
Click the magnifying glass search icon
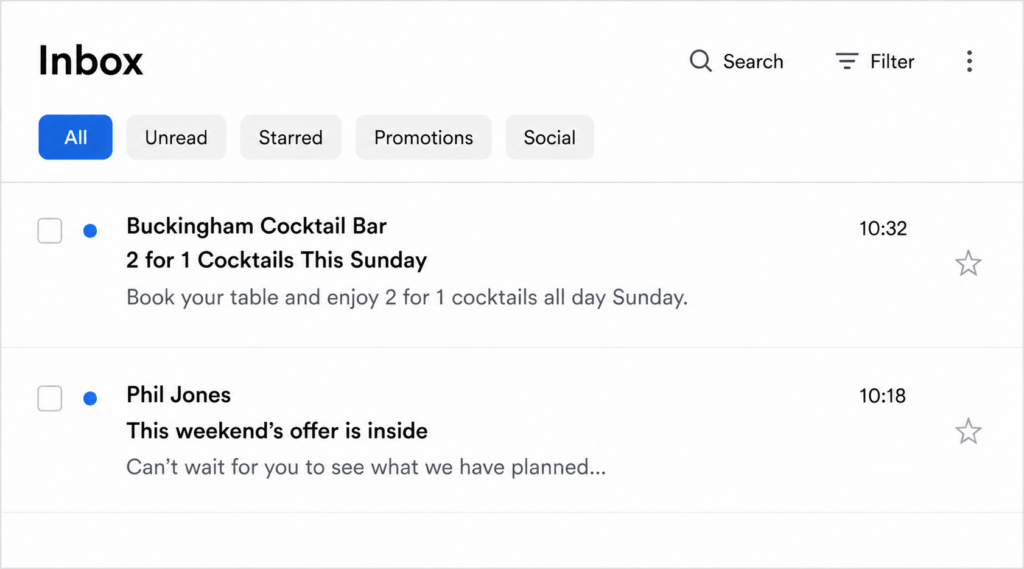pos(700,61)
